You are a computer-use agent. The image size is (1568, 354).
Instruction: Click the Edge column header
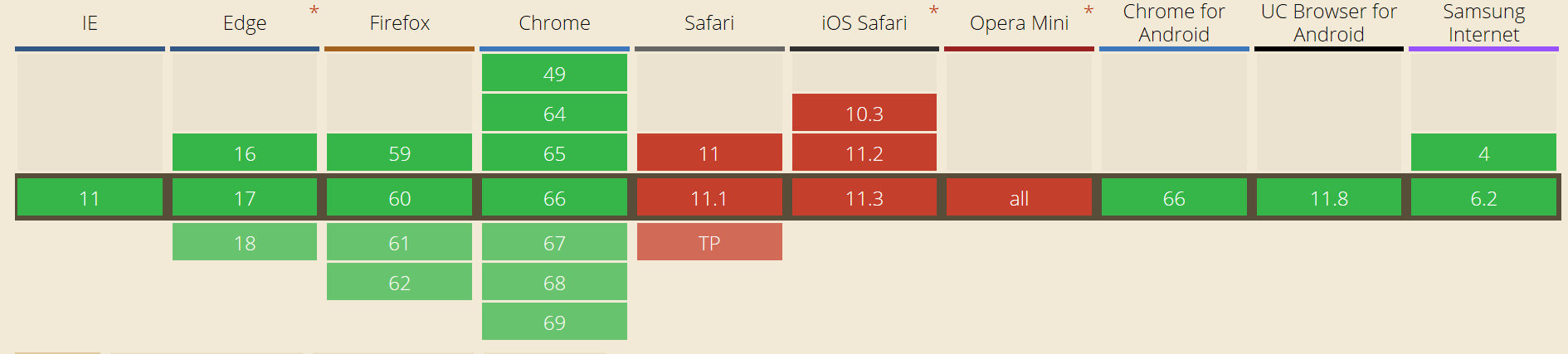coord(245,23)
